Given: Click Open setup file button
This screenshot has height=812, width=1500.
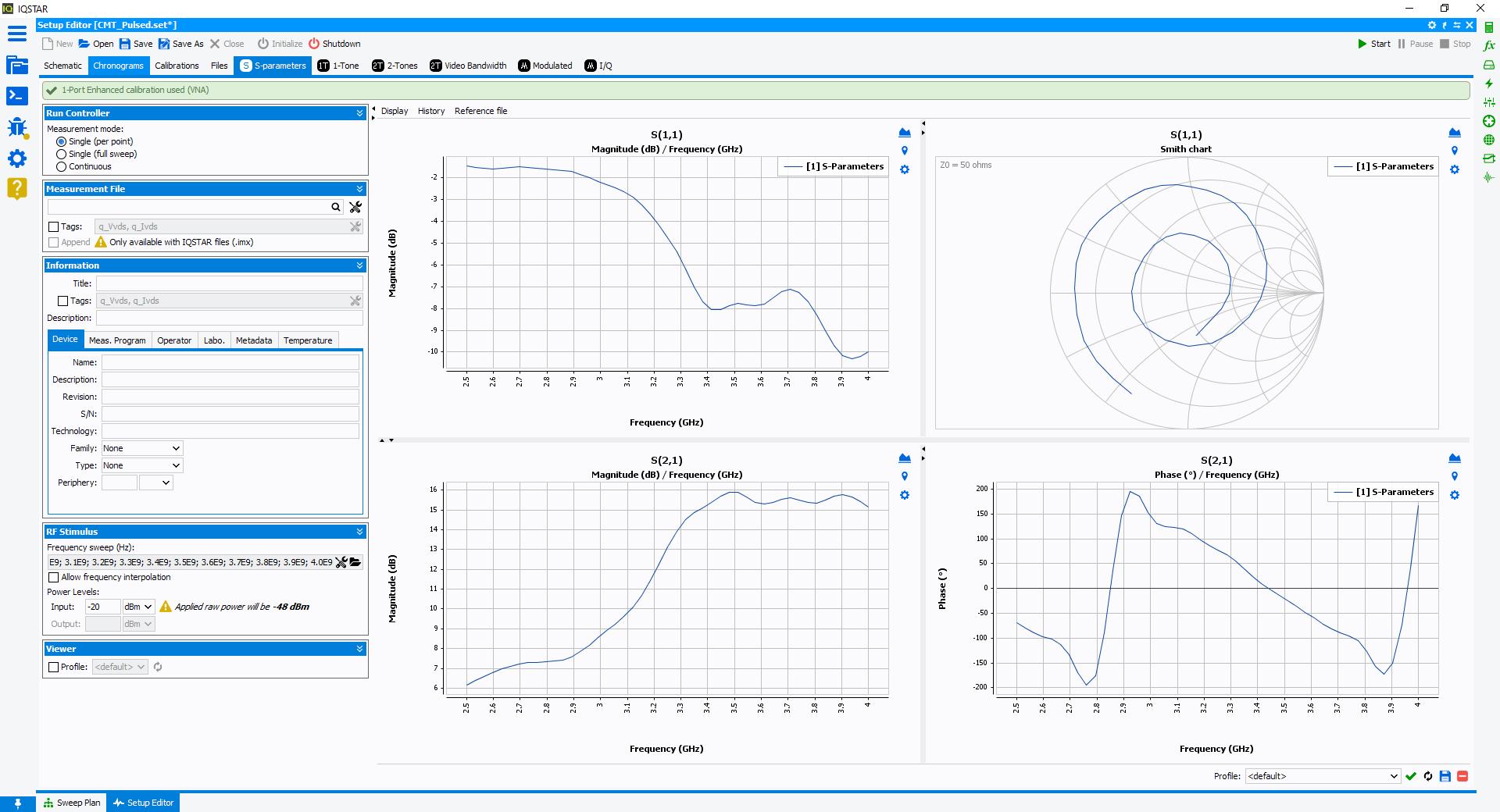Looking at the screenshot, I should point(96,44).
